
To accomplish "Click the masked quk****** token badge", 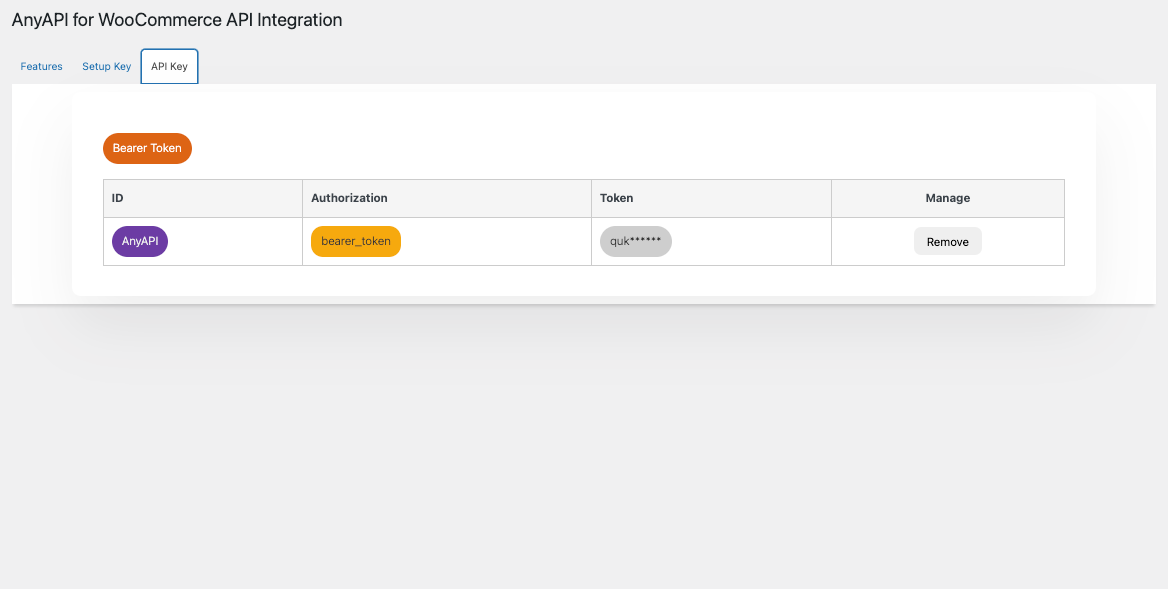I will pyautogui.click(x=635, y=242).
